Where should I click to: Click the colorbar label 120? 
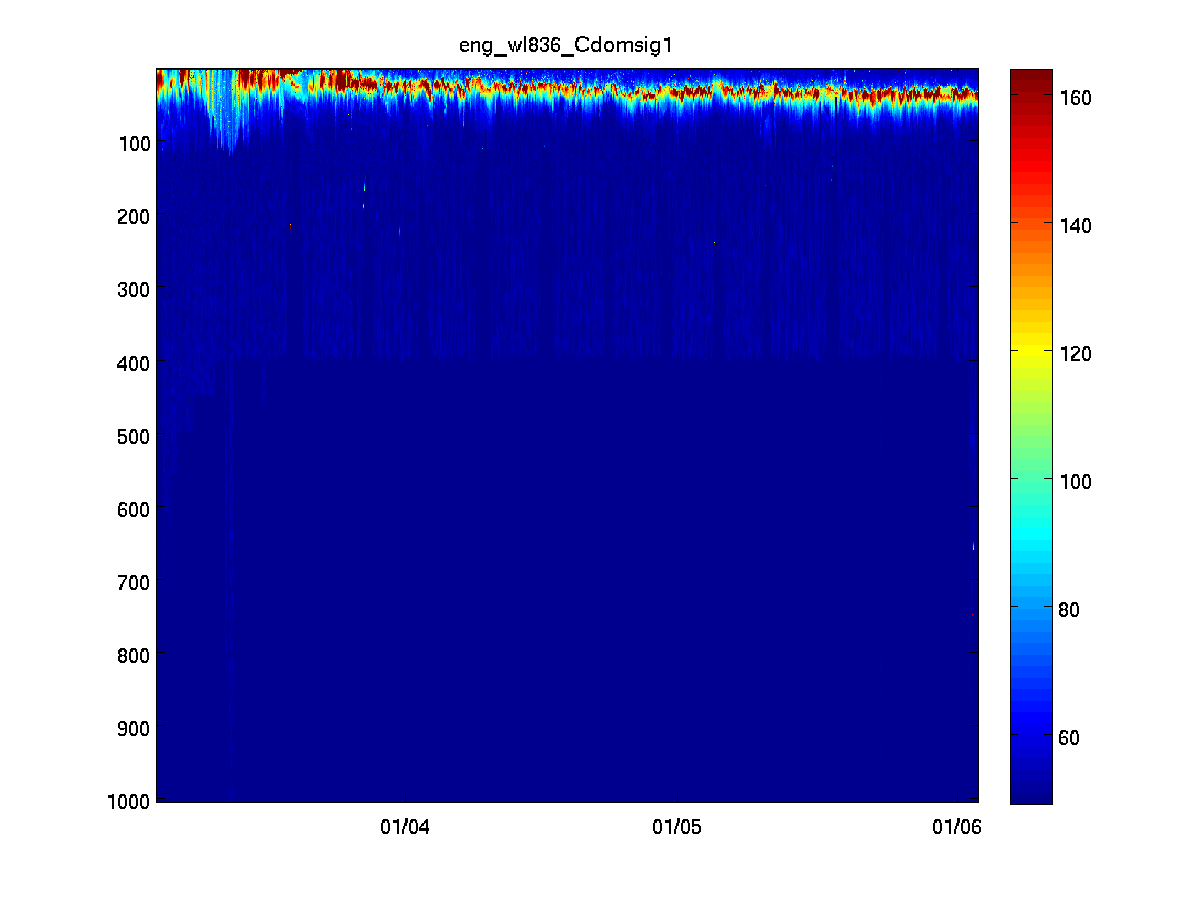pyautogui.click(x=1077, y=354)
